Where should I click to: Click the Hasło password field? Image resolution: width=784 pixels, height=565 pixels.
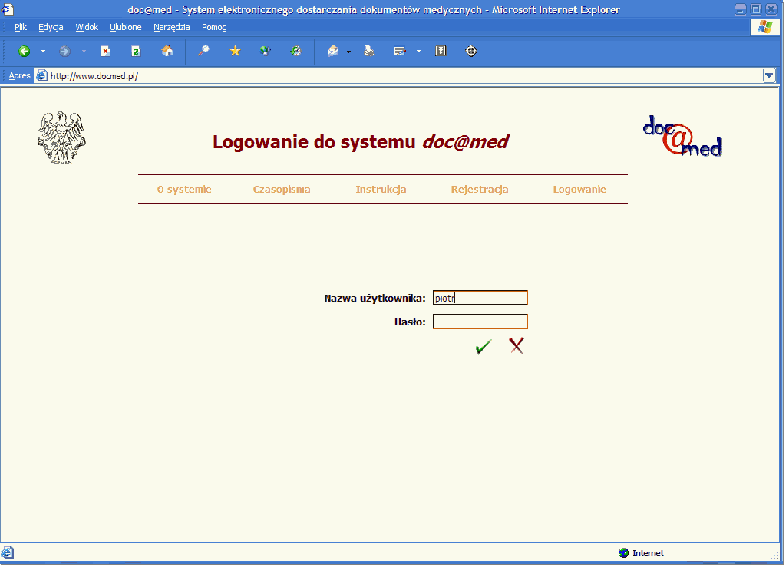pyautogui.click(x=480, y=322)
